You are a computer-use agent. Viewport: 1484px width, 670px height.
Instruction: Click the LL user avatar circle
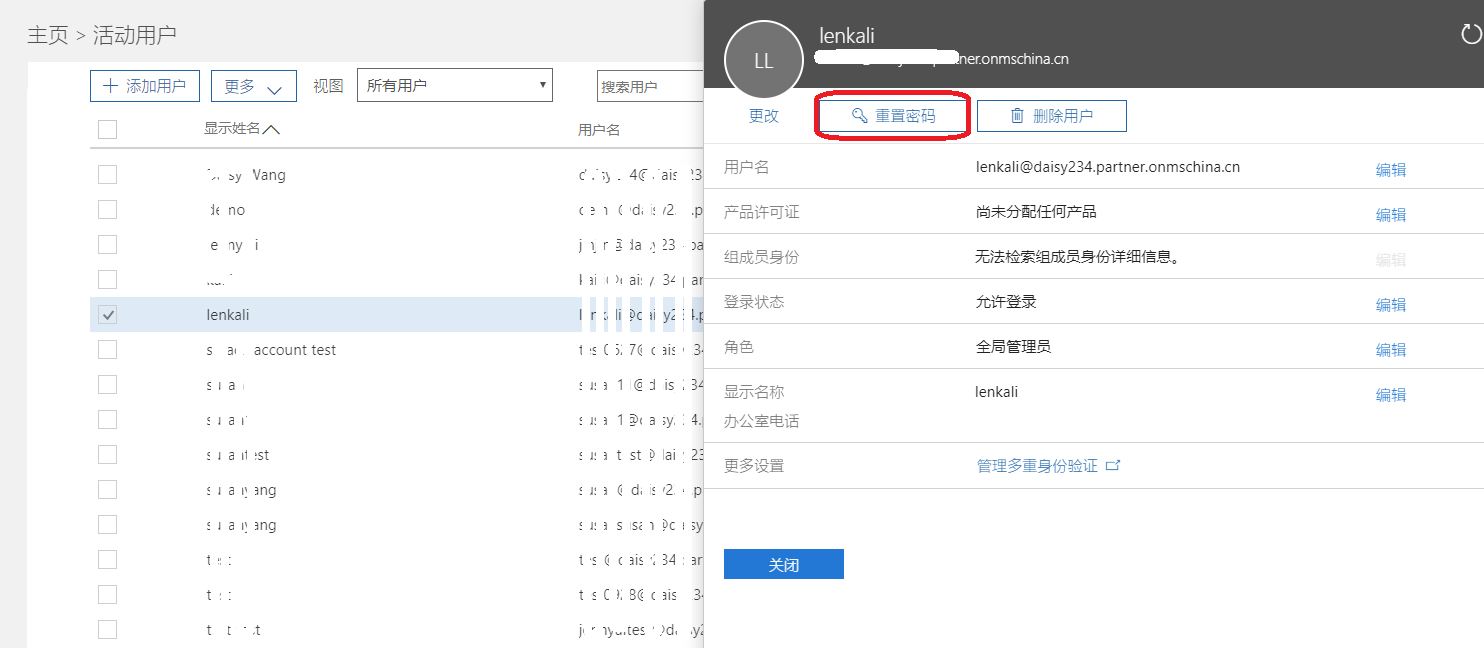point(763,61)
